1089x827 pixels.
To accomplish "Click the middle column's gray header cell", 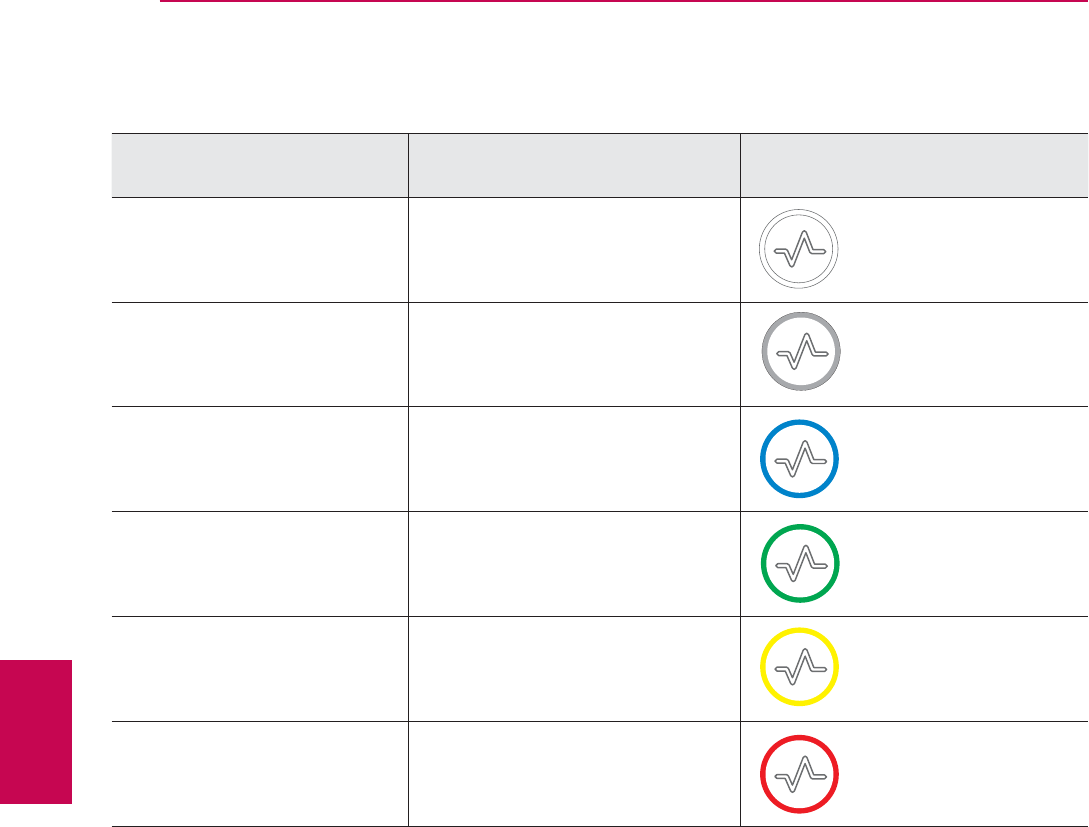I will (x=573, y=165).
